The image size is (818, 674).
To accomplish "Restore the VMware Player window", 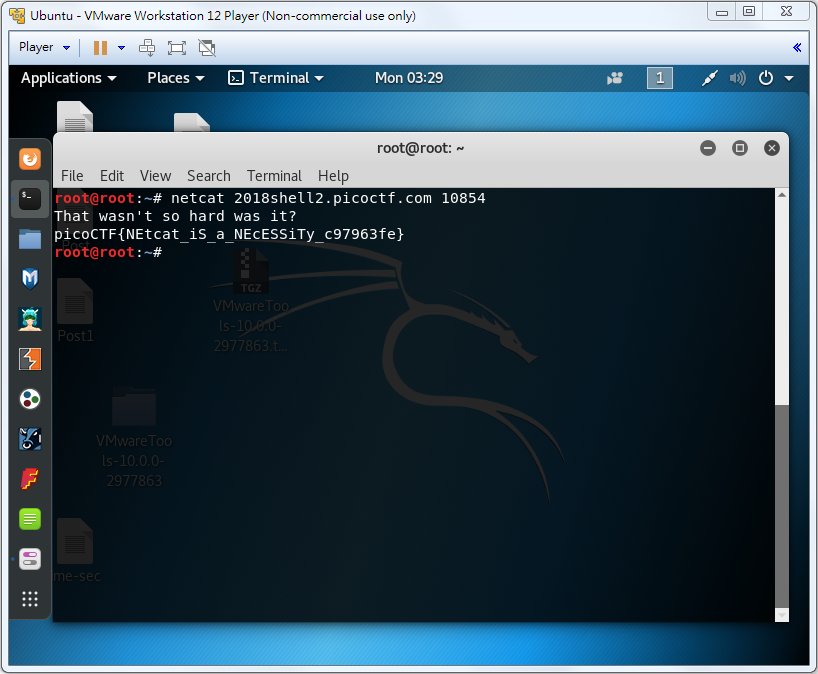I will 749,11.
